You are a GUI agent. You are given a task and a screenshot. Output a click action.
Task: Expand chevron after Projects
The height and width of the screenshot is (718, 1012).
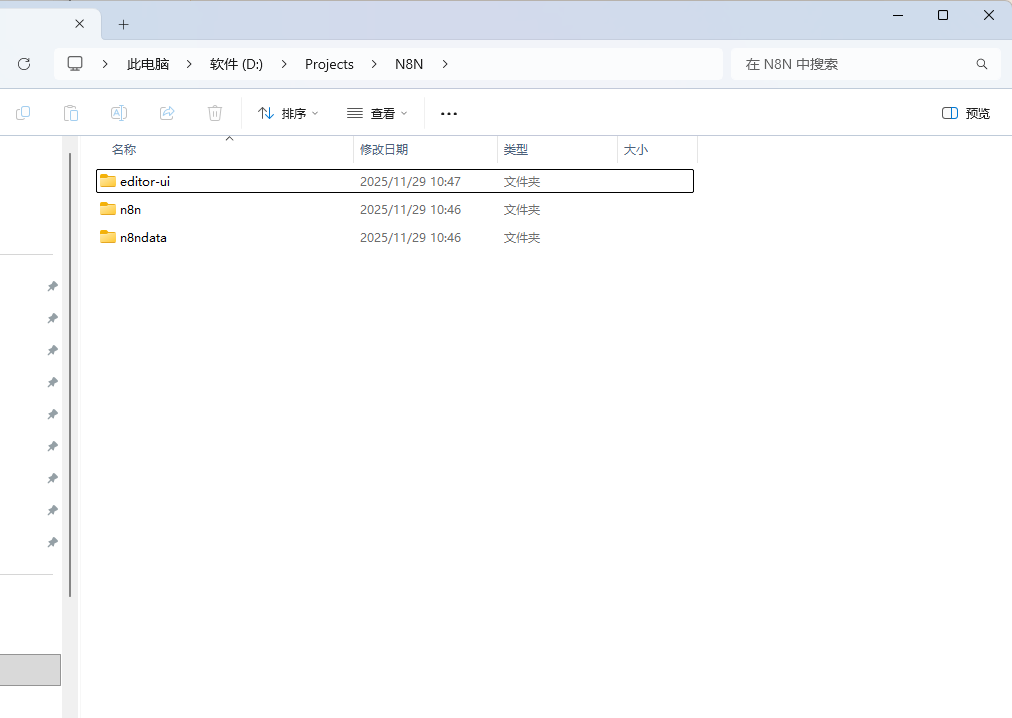click(374, 64)
